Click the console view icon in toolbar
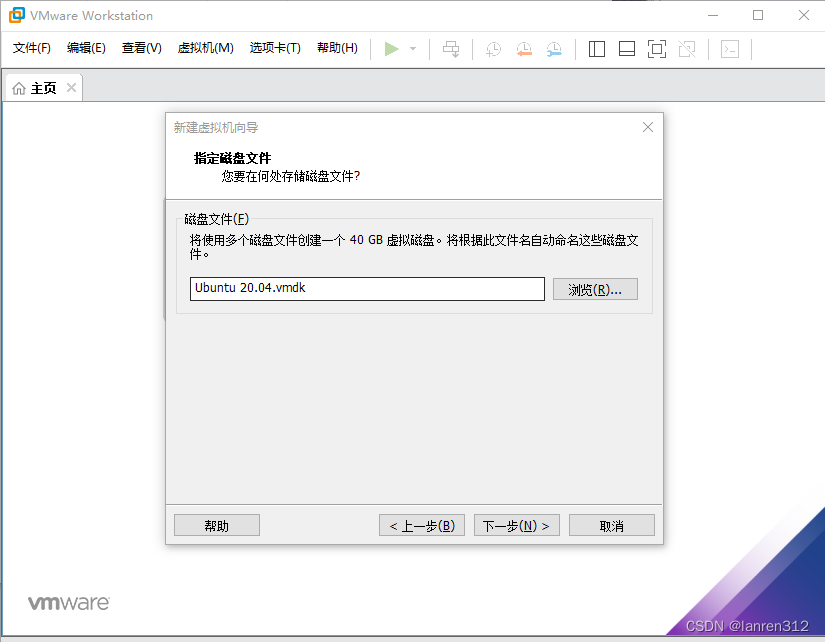Screen dimensions: 825x642 (730, 48)
